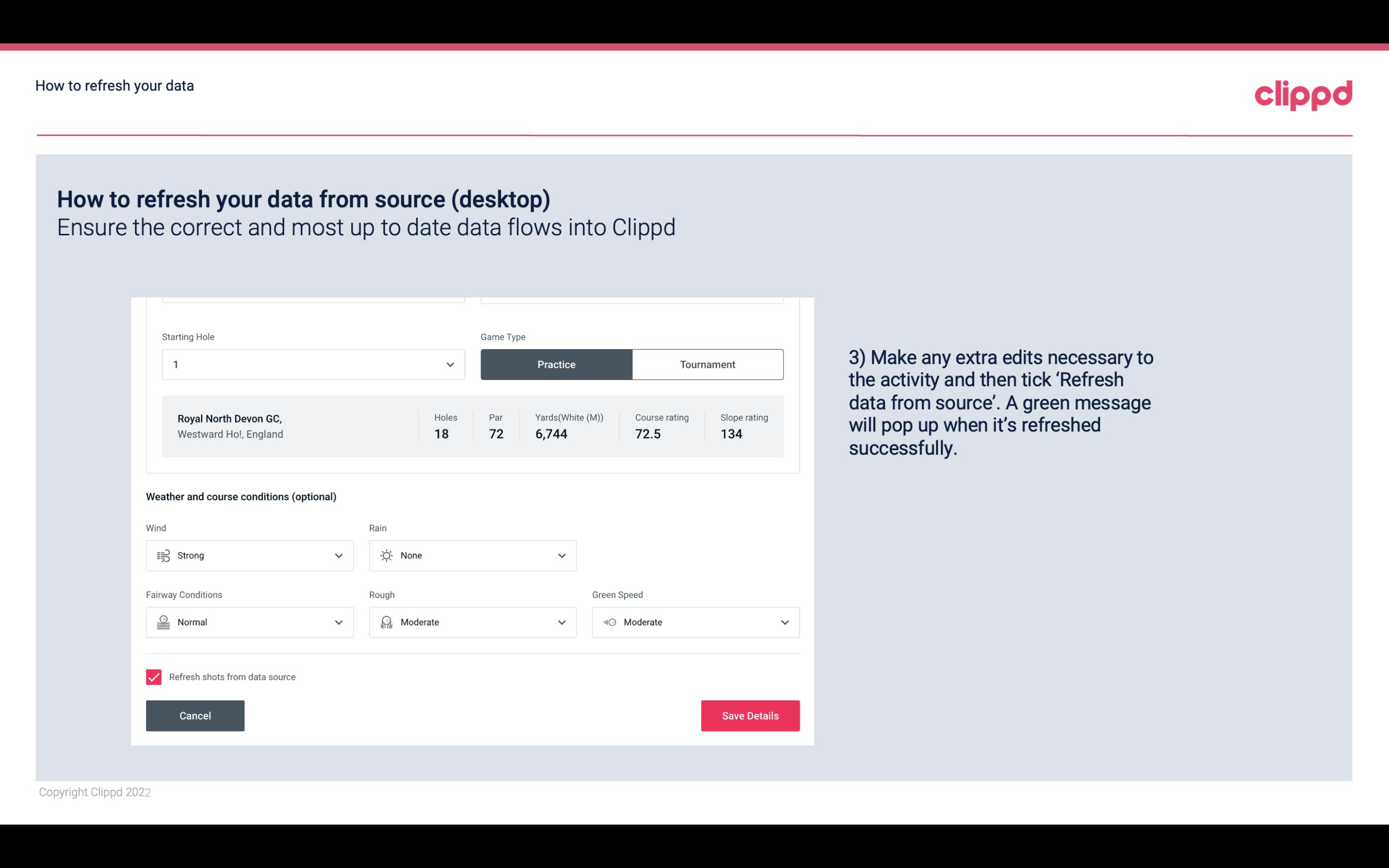The image size is (1389, 868).
Task: Click Royal North Devon GC course entry
Action: click(x=472, y=426)
